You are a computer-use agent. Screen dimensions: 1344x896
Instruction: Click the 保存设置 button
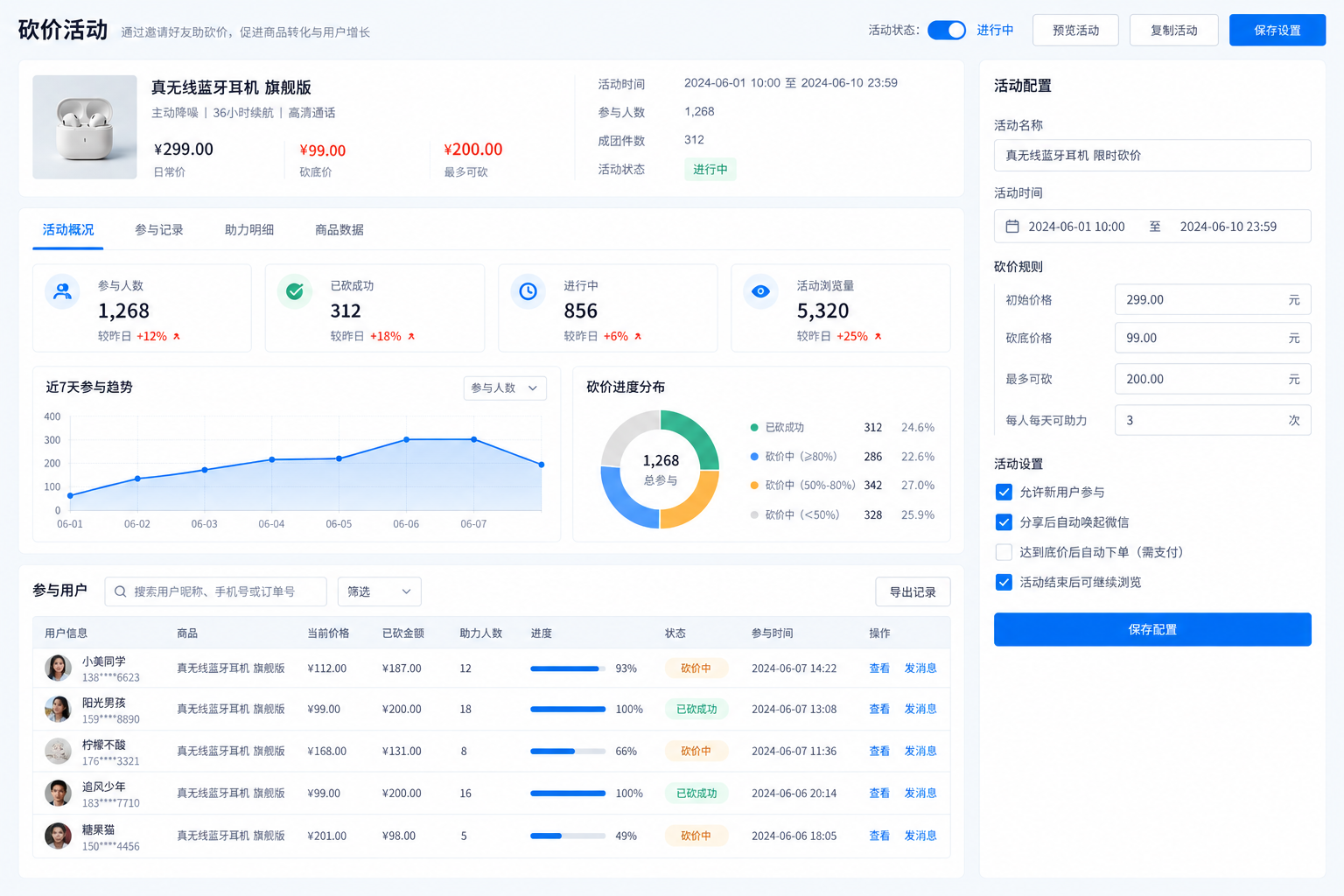(x=1277, y=30)
